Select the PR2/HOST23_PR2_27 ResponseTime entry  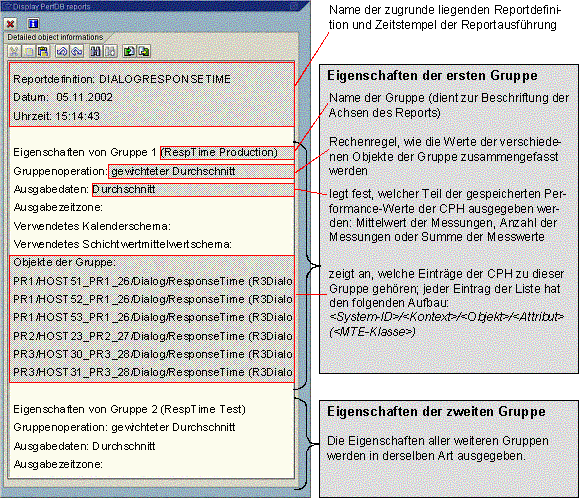tap(152, 336)
